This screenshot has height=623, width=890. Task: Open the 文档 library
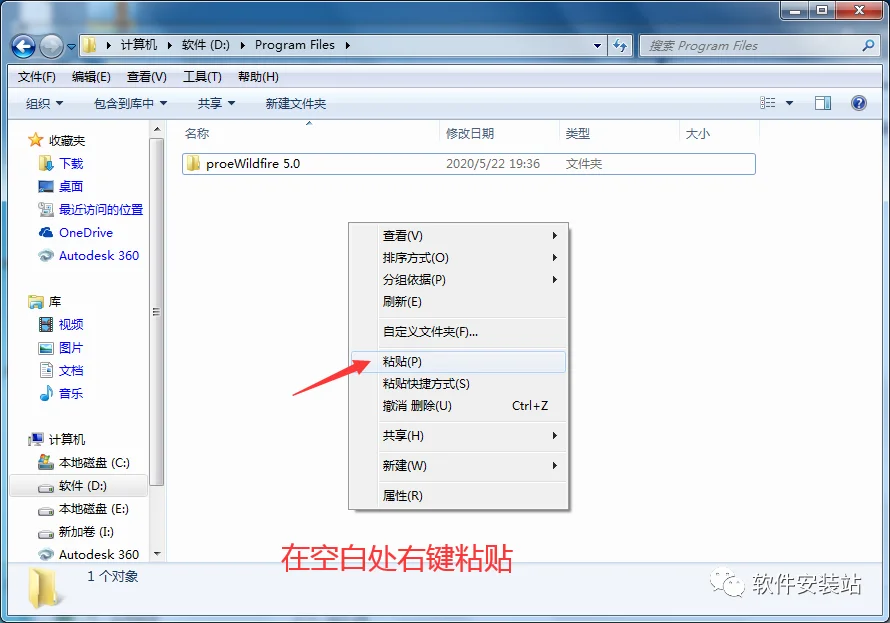click(71, 371)
